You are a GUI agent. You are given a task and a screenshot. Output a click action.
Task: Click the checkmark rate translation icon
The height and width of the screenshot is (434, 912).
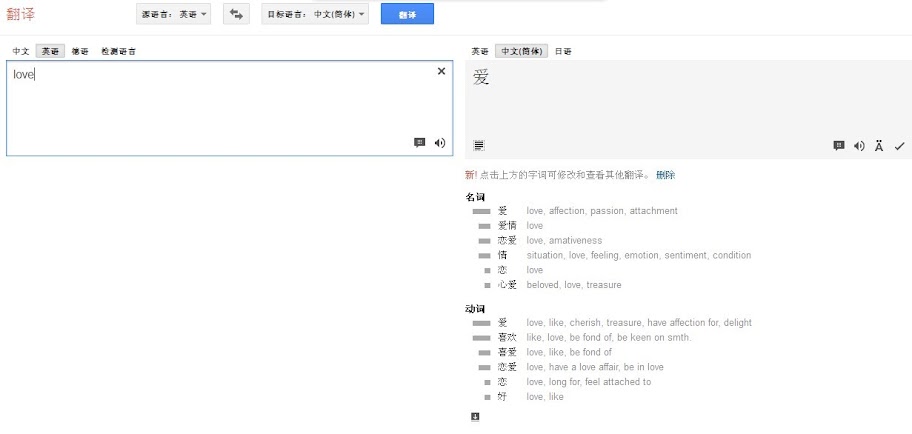click(899, 146)
